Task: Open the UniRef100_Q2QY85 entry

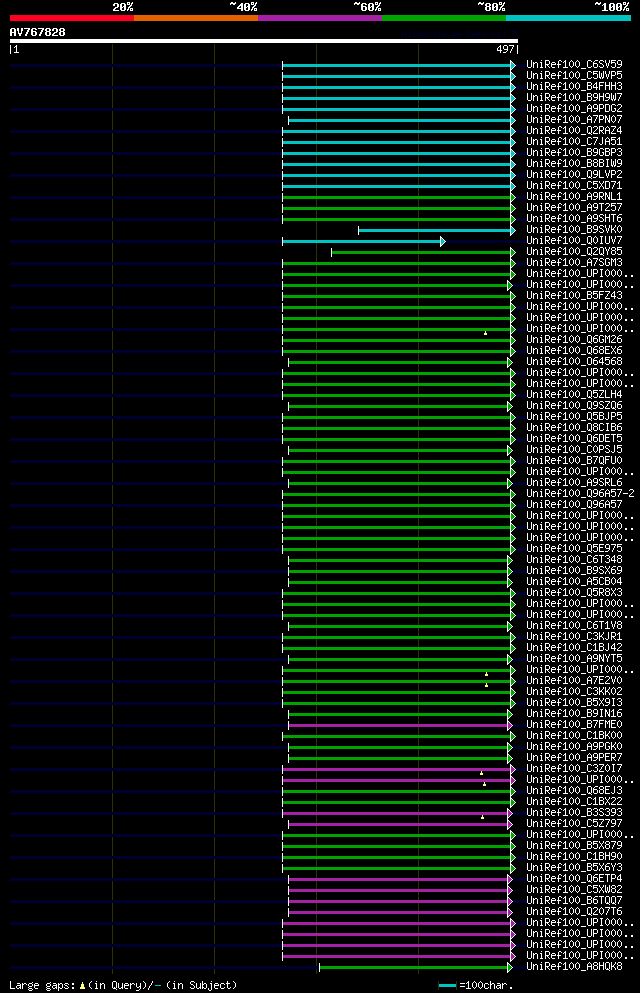Action: click(574, 251)
